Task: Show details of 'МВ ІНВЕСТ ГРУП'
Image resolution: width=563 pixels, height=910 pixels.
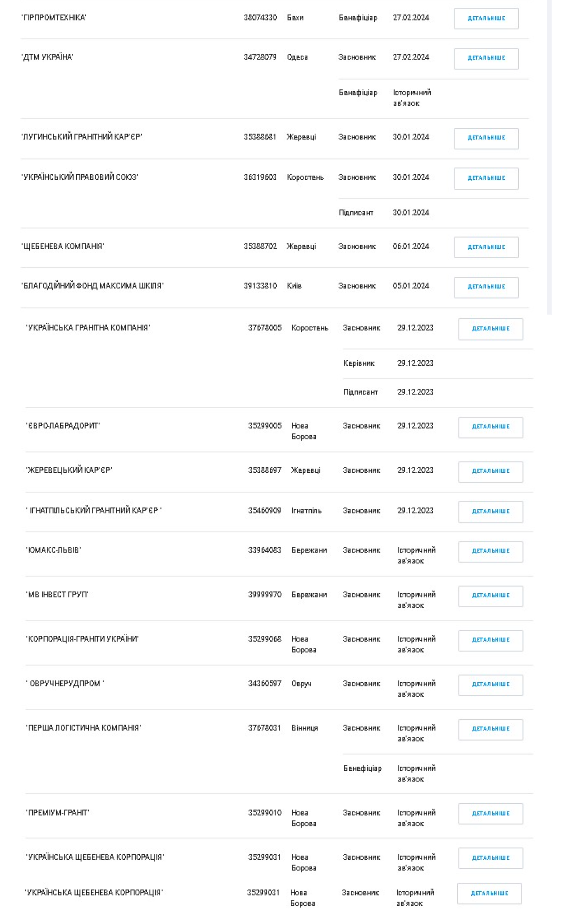Action: click(490, 595)
